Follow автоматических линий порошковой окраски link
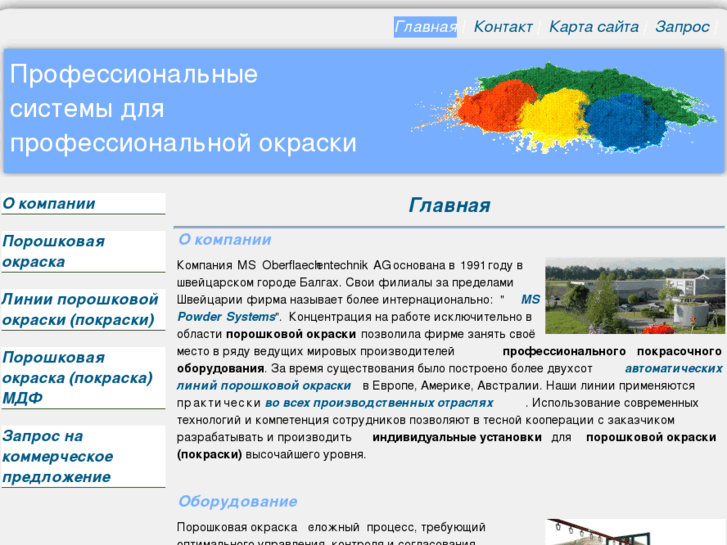 (x=264, y=386)
